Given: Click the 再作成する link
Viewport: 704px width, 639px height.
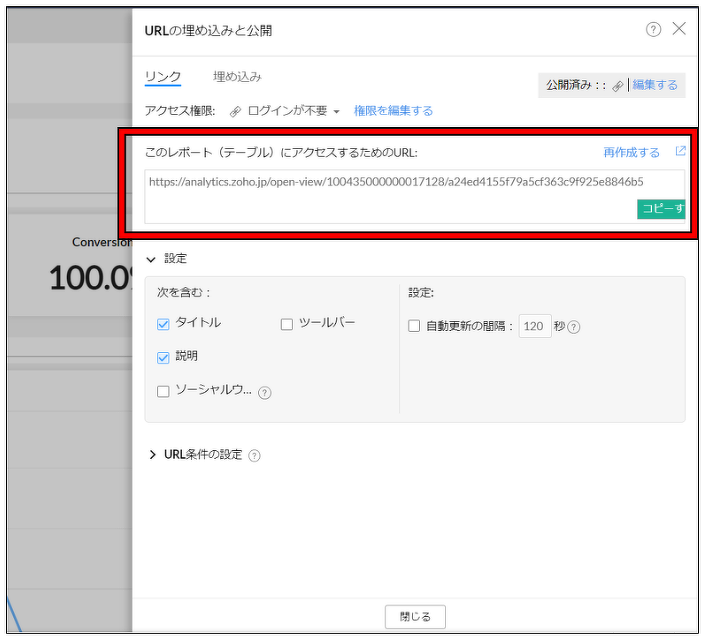Looking at the screenshot, I should pyautogui.click(x=631, y=153).
